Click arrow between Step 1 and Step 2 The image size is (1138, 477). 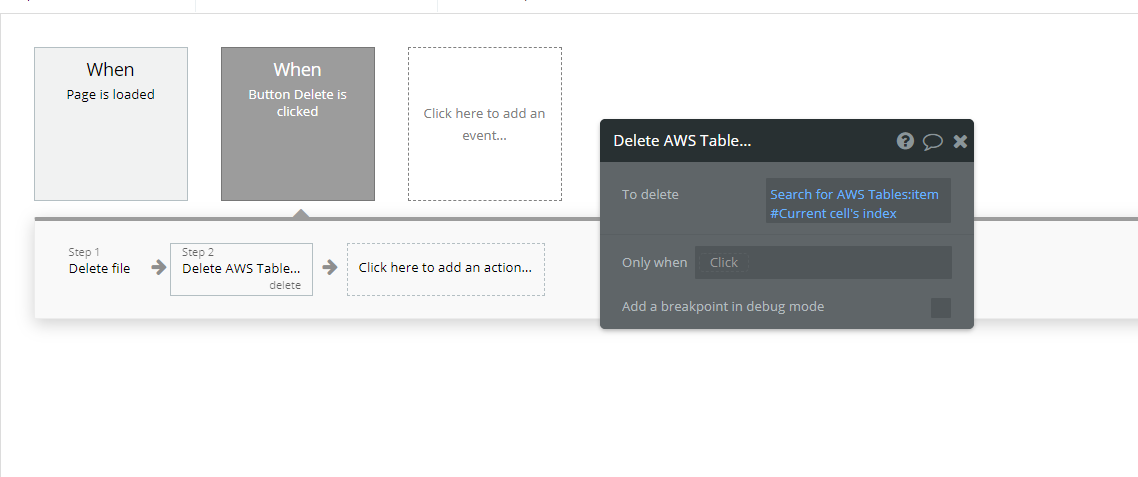click(x=158, y=267)
